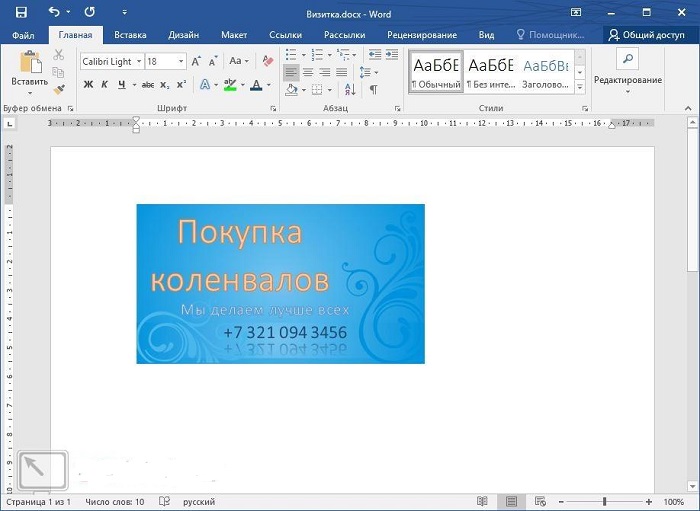Screen dimensions: 700x511
Task: Toggle Italic (К) formatting
Action: pyautogui.click(x=103, y=85)
